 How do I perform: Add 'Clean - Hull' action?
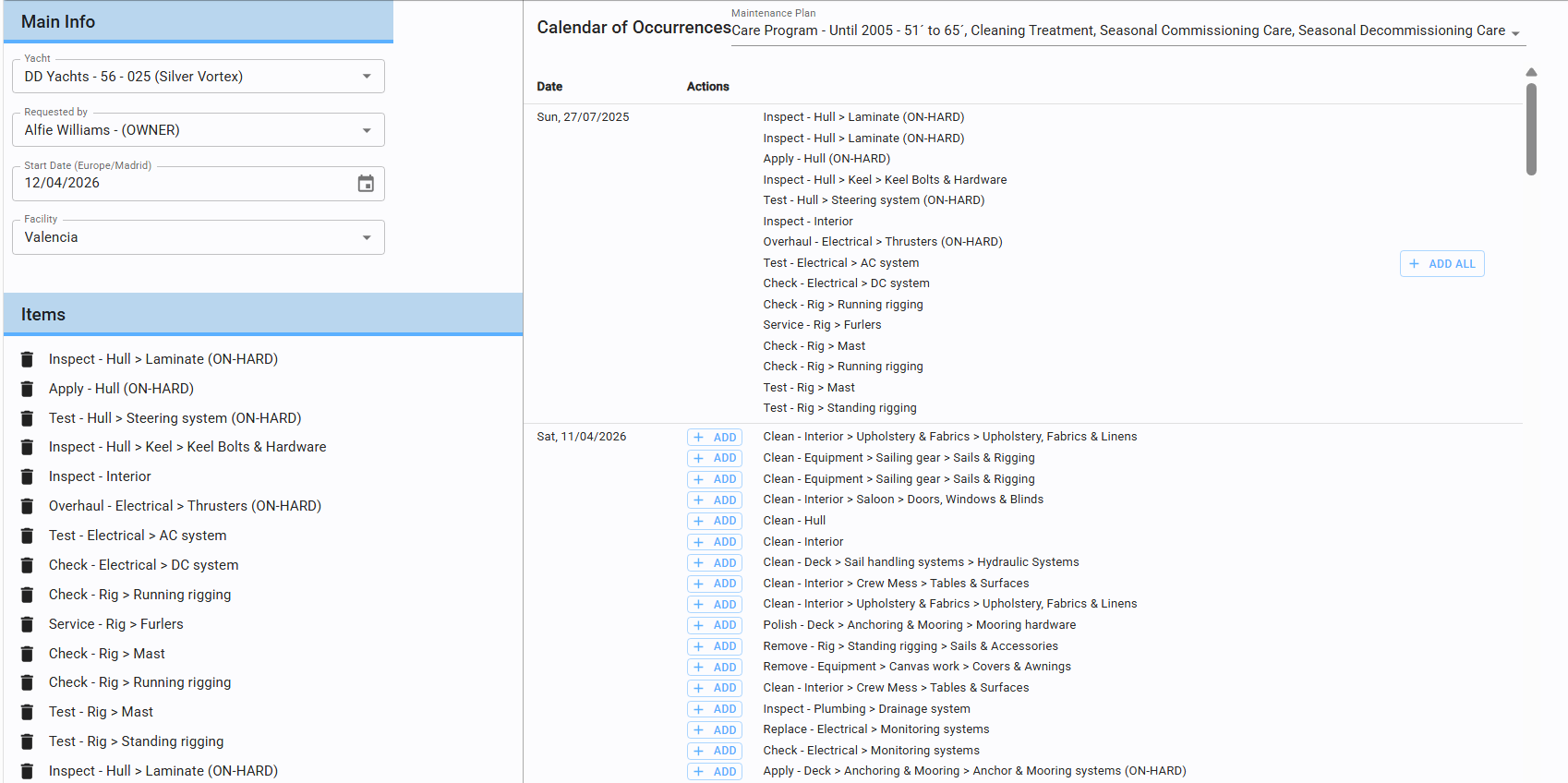coord(715,521)
